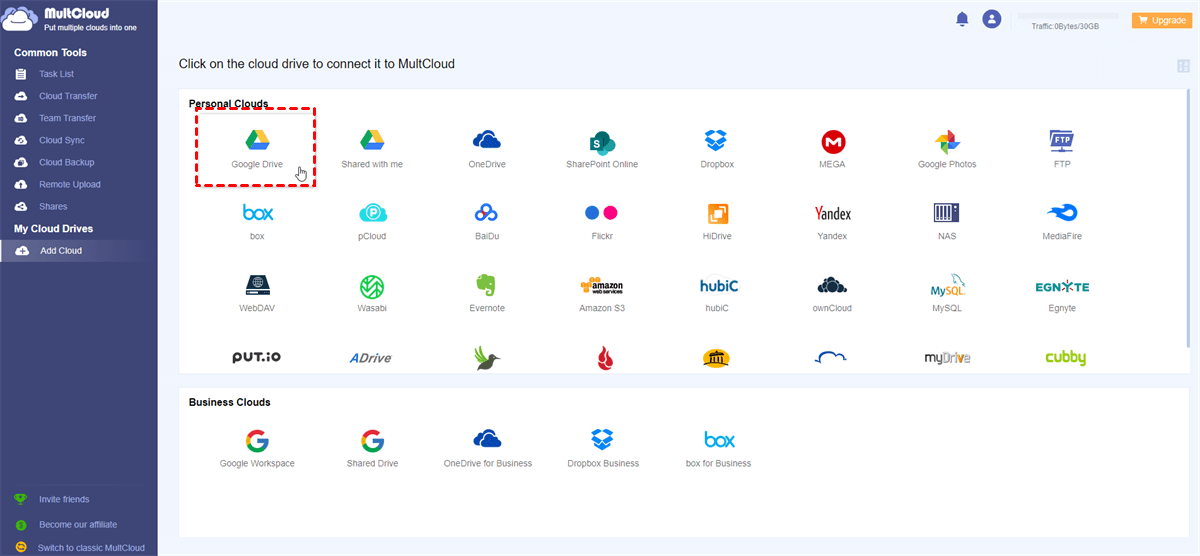Connect Flickr account
1200x556 pixels.
(x=602, y=221)
